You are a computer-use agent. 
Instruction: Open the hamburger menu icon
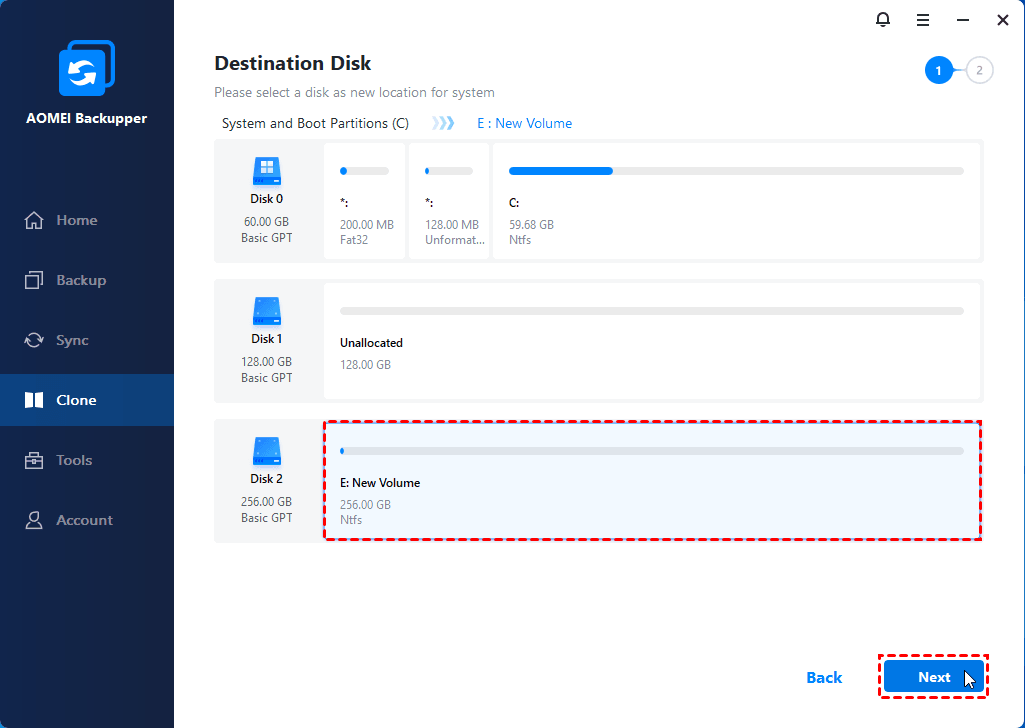coord(922,20)
